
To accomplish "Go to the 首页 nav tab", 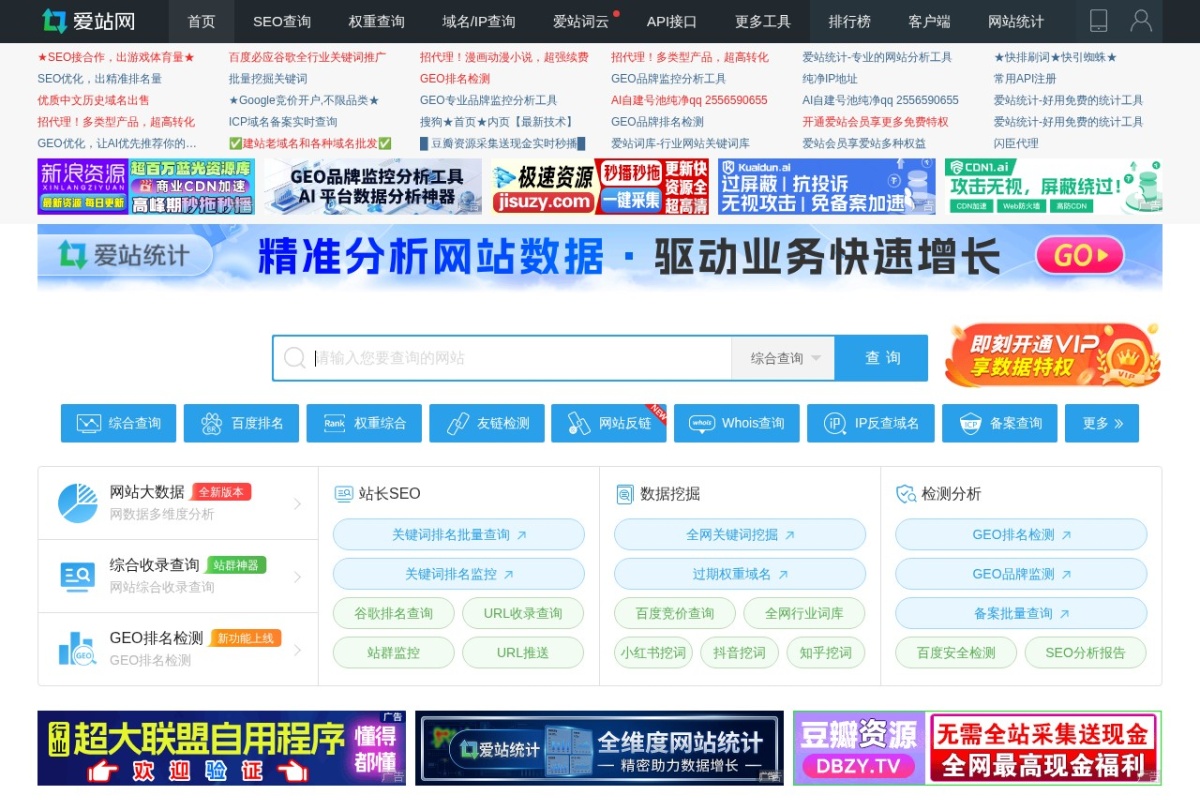I will click(x=201, y=21).
